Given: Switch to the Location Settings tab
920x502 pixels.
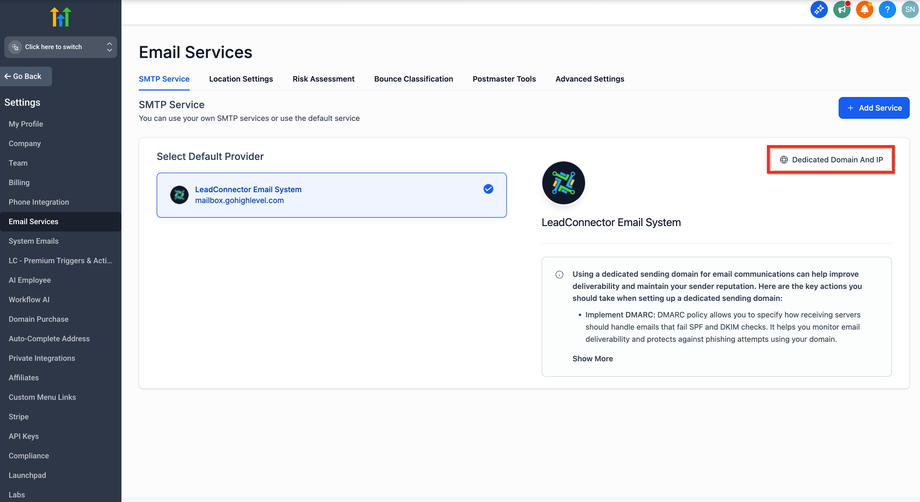Looking at the screenshot, I should [241, 79].
